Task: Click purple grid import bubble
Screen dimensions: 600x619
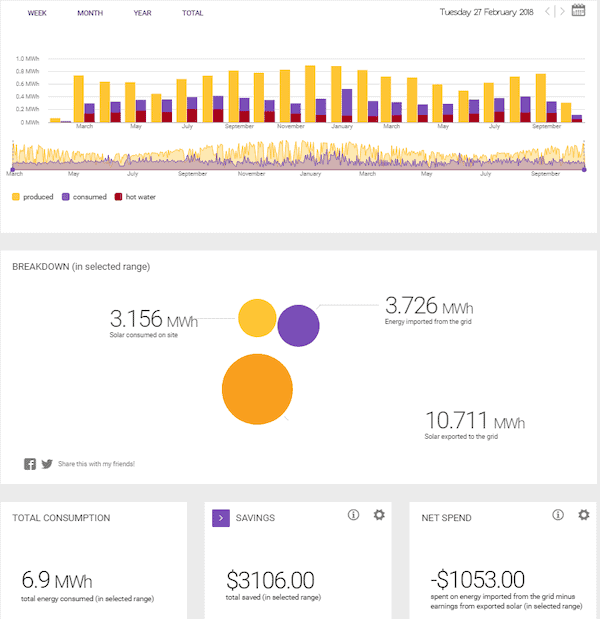Action: tap(298, 326)
